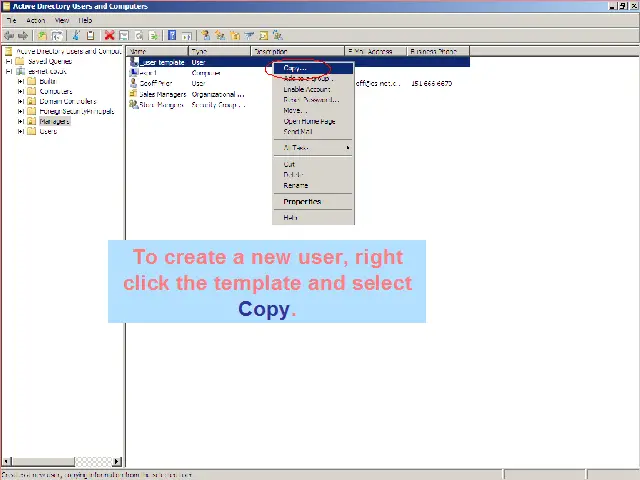Collapse the domain tree node
This screenshot has width=640, height=480.
[x=9, y=71]
